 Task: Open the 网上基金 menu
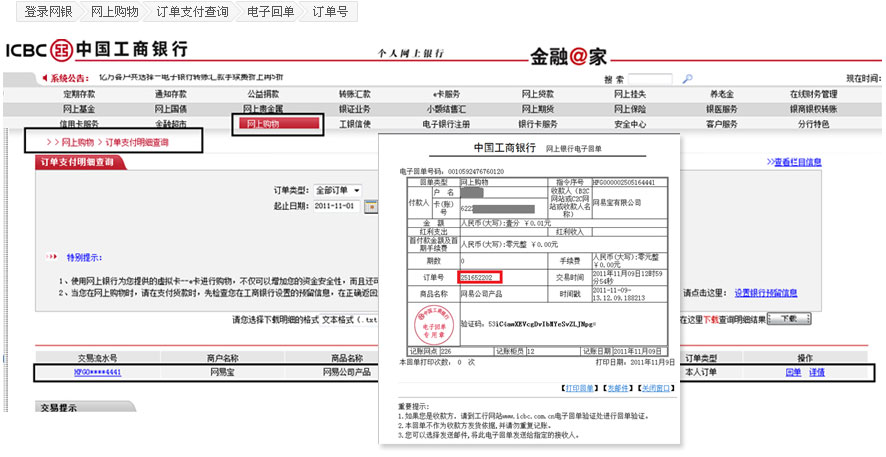click(x=79, y=109)
